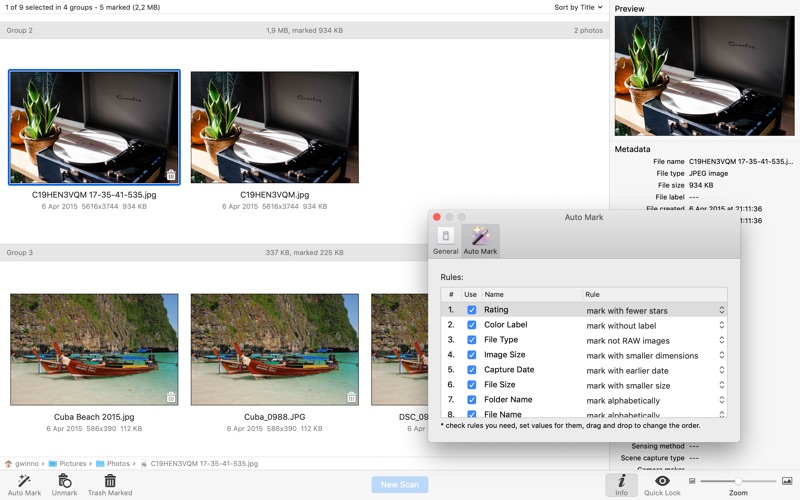Select the C19HEN3VQM.jpg thumbnail
This screenshot has width=800, height=500.
(x=274, y=127)
